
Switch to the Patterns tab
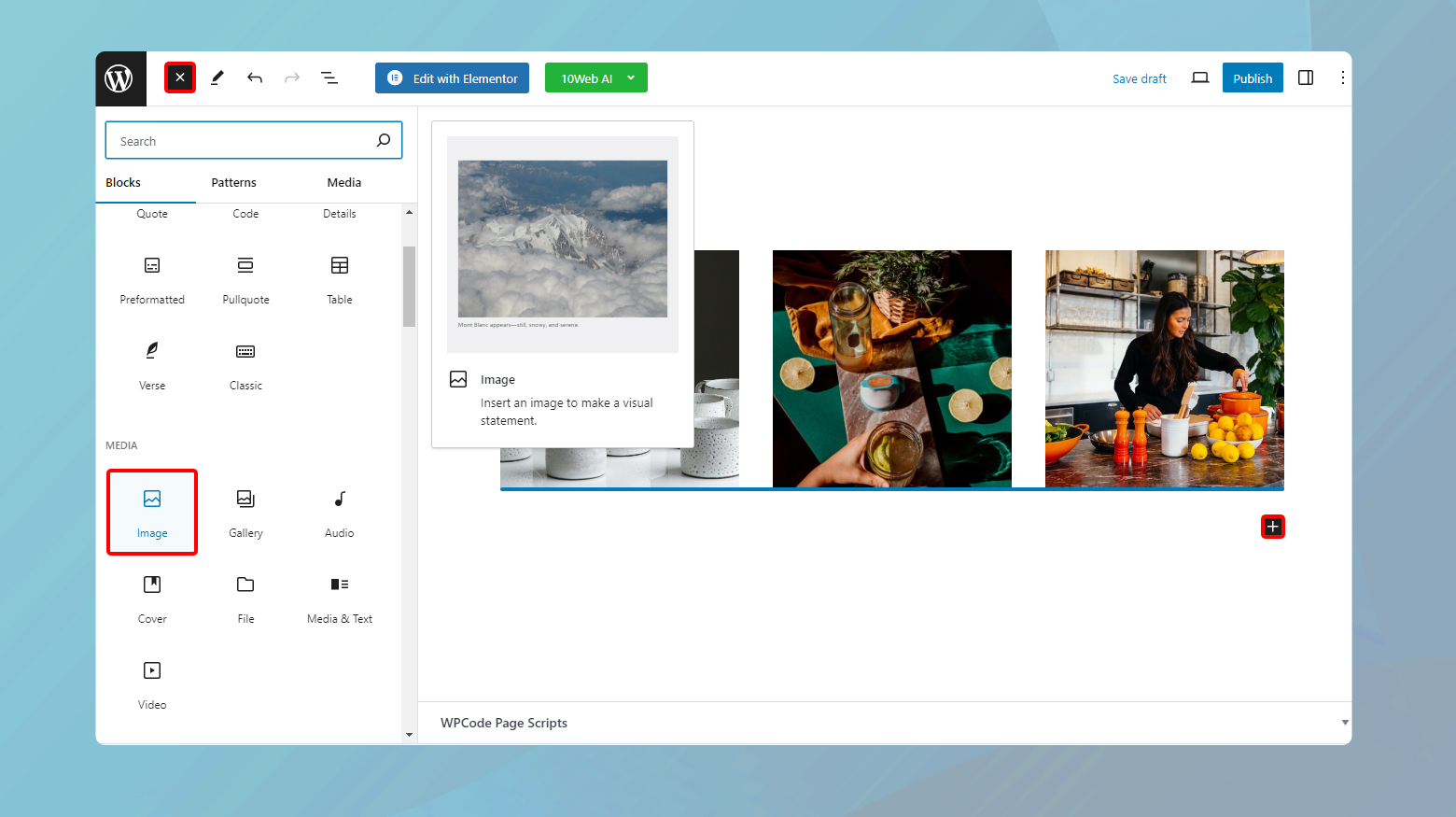coord(233,182)
